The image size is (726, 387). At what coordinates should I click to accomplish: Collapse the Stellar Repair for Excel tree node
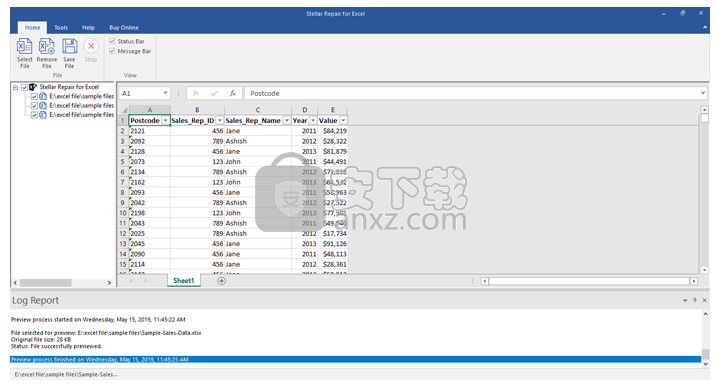point(16,87)
